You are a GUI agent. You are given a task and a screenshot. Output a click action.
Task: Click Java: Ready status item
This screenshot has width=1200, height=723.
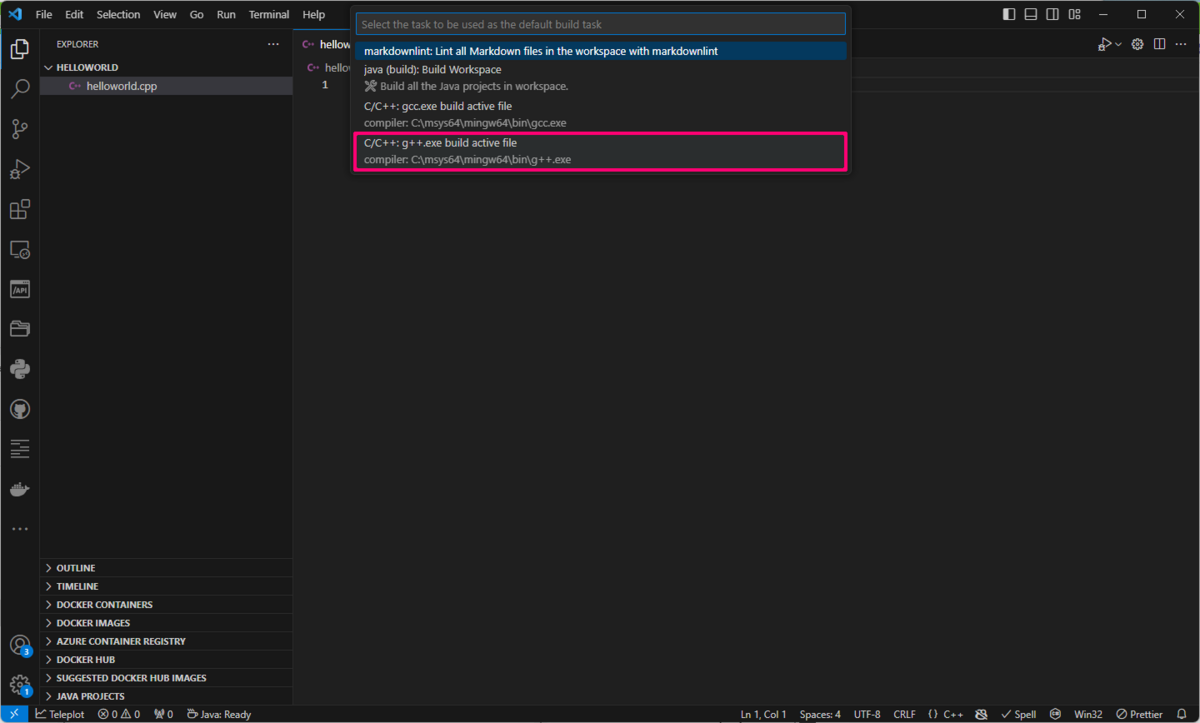[x=219, y=714]
